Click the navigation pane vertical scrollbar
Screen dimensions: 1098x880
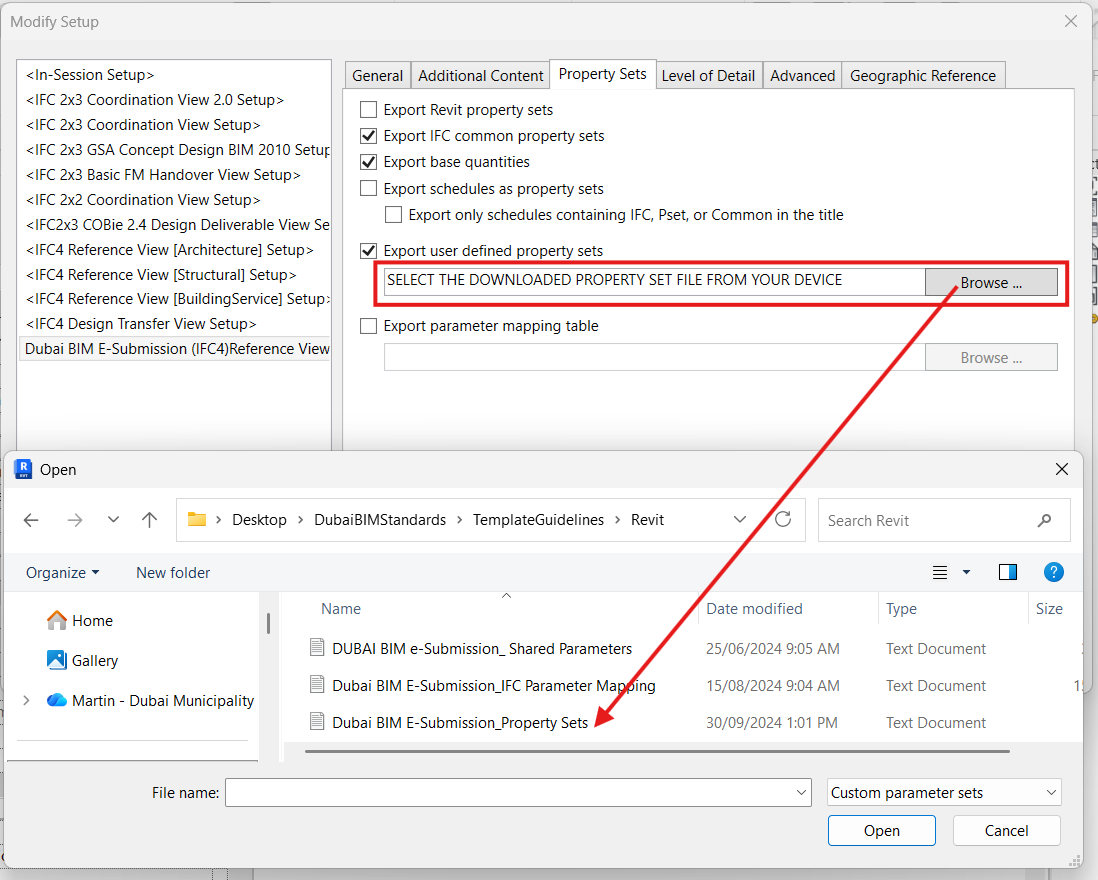pos(268,623)
